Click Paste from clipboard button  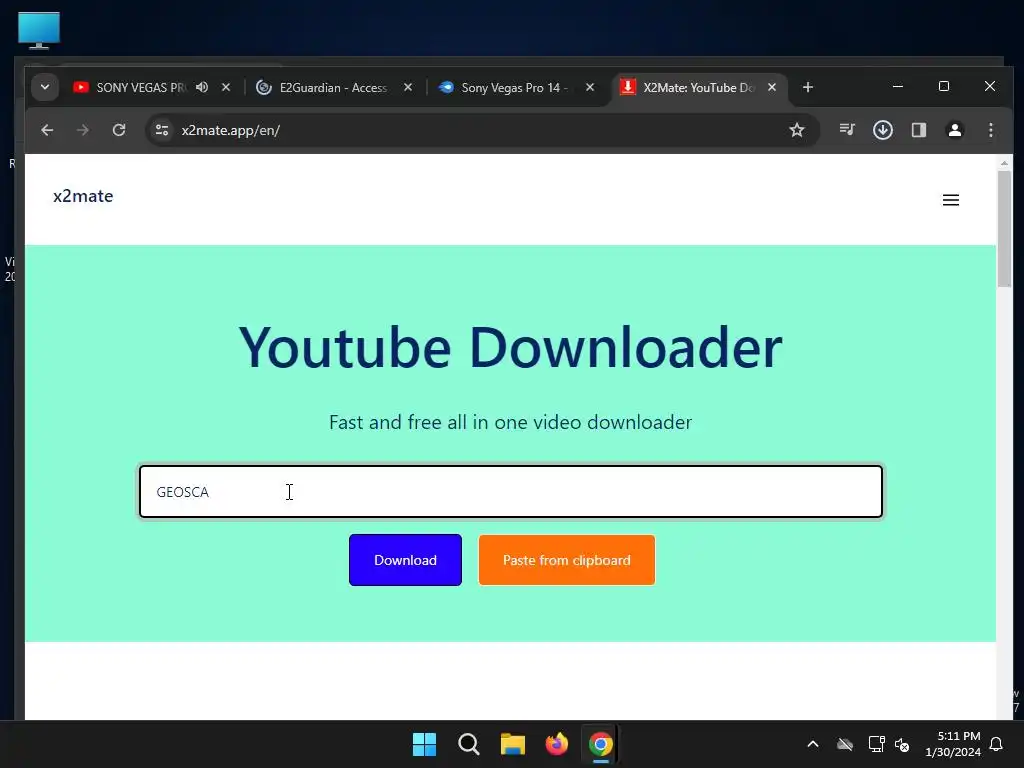coord(567,560)
